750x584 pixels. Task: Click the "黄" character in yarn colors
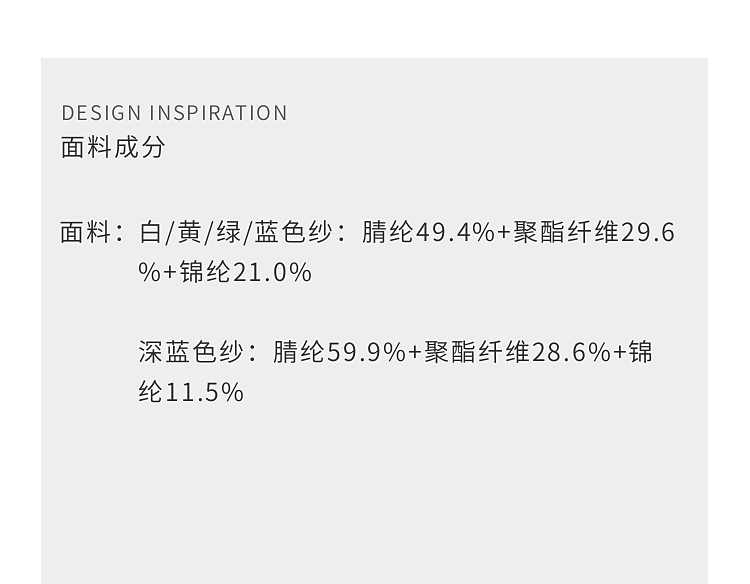pos(189,233)
